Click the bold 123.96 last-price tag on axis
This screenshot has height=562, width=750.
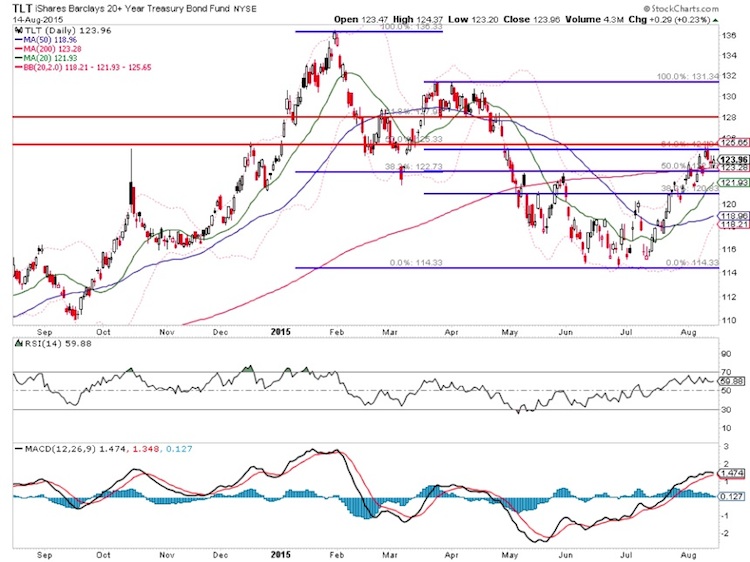click(x=734, y=160)
